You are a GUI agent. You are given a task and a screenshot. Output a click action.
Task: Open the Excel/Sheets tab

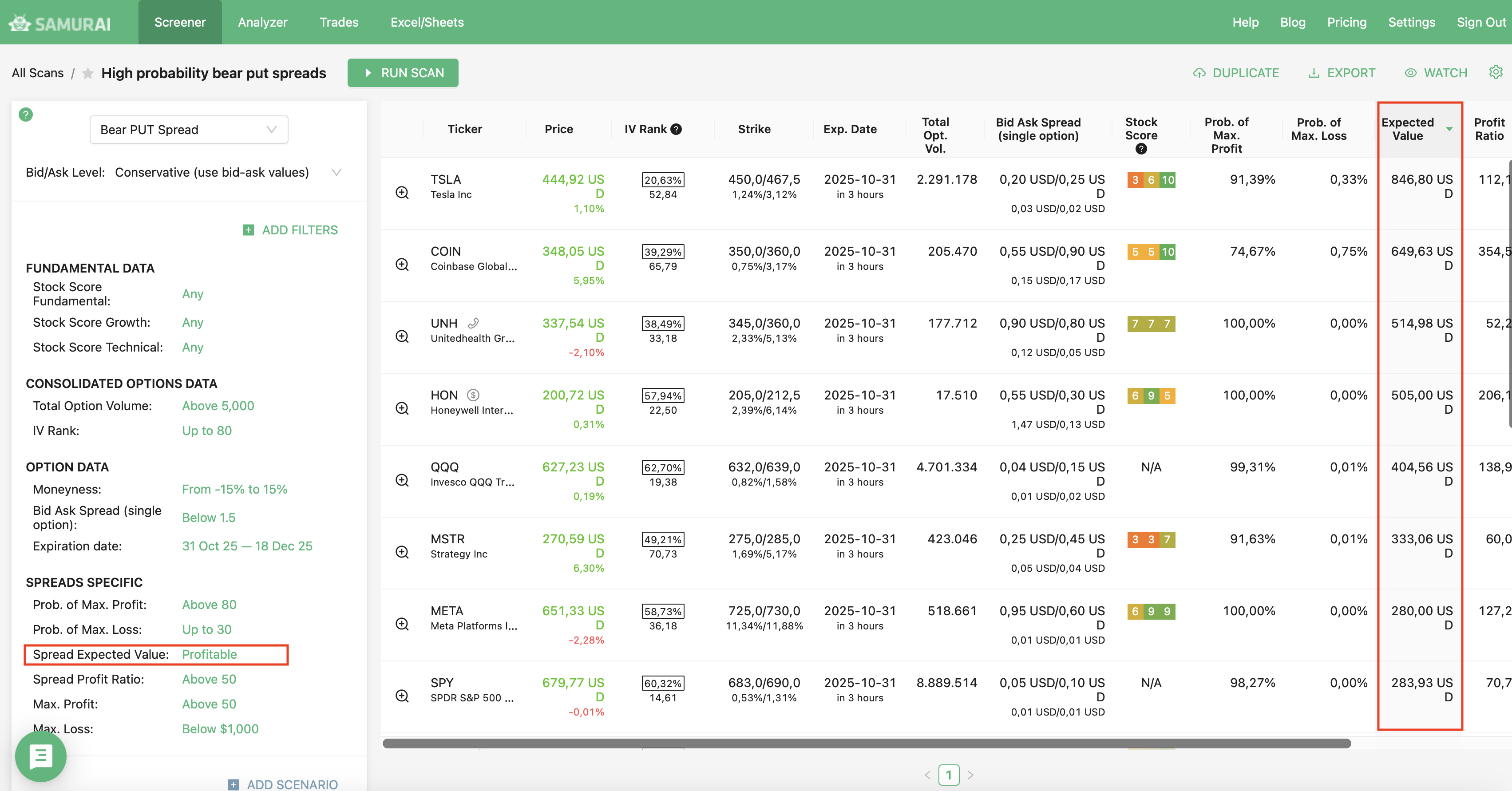pos(427,22)
